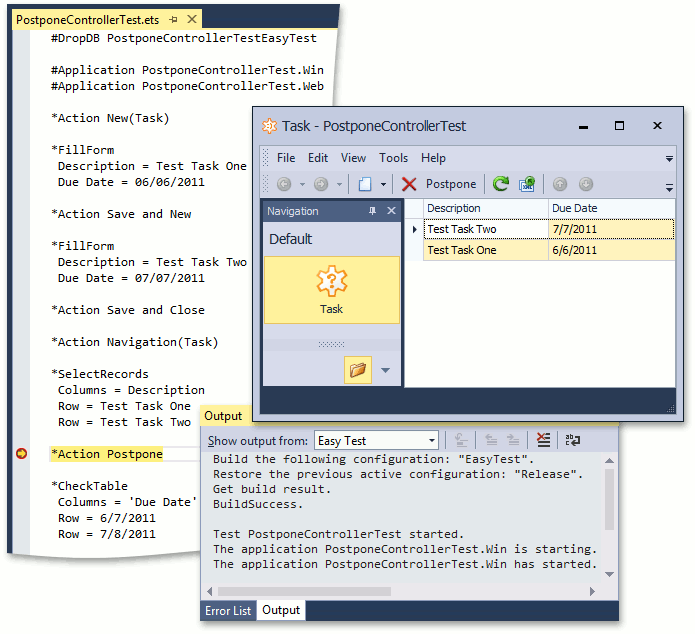Click the folder icon at the bottom of the Navigation panel
The width and height of the screenshot is (695, 634).
click(358, 369)
